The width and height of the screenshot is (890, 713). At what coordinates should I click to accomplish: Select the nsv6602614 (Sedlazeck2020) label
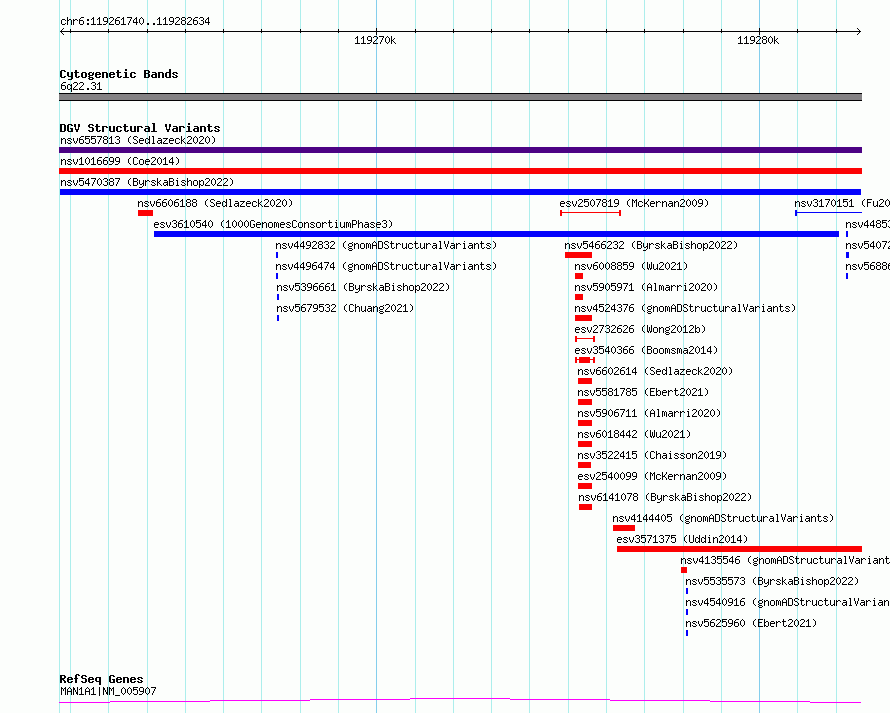[655, 371]
